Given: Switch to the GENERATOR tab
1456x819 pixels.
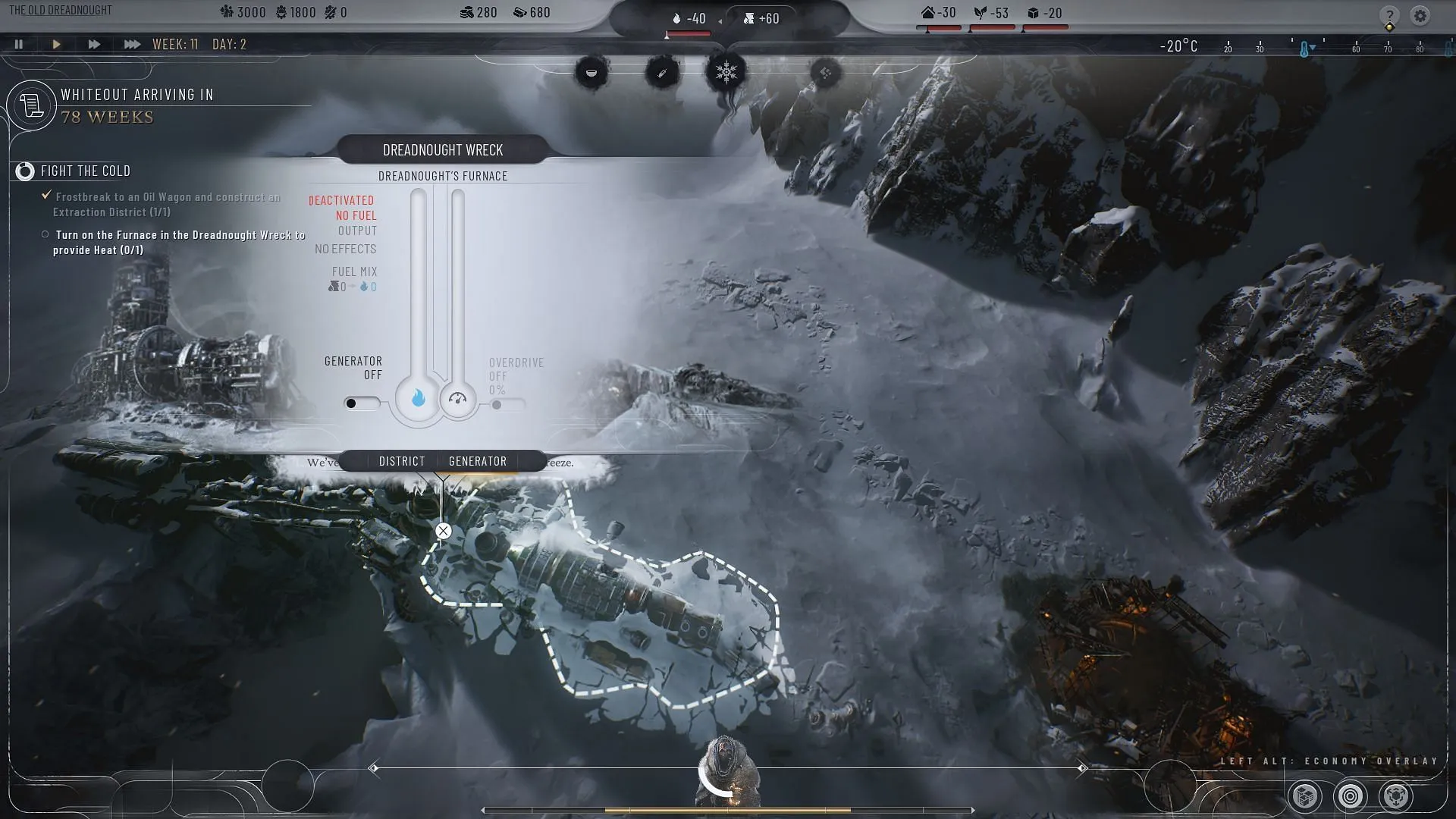Looking at the screenshot, I should [478, 461].
